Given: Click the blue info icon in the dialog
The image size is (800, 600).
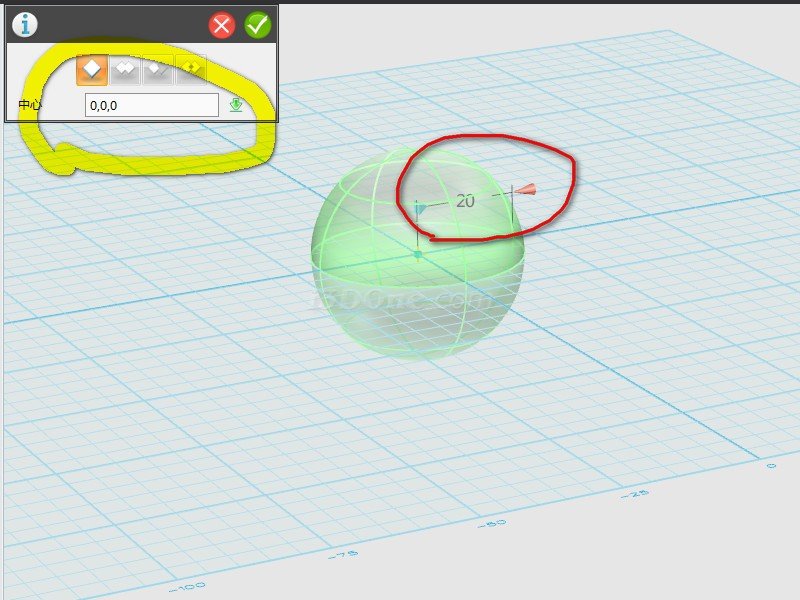Looking at the screenshot, I should click(23, 25).
